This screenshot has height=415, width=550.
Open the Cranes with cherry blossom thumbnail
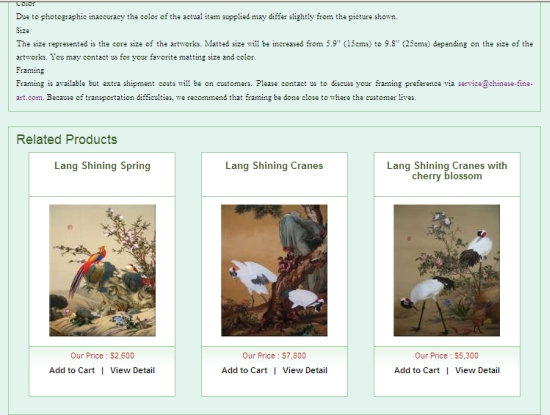coord(447,270)
